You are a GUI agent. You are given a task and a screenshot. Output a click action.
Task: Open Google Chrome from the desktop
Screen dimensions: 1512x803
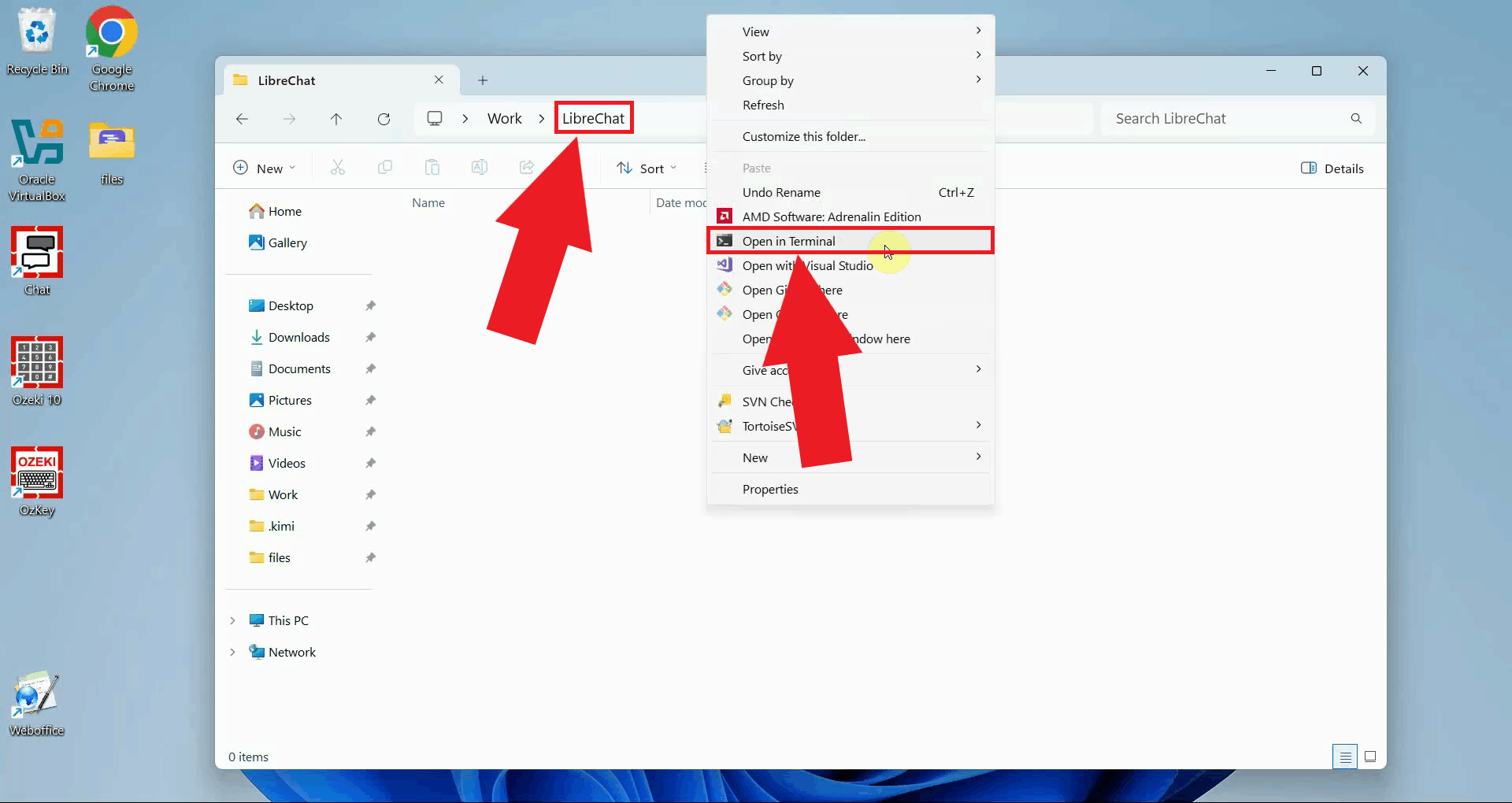[111, 49]
